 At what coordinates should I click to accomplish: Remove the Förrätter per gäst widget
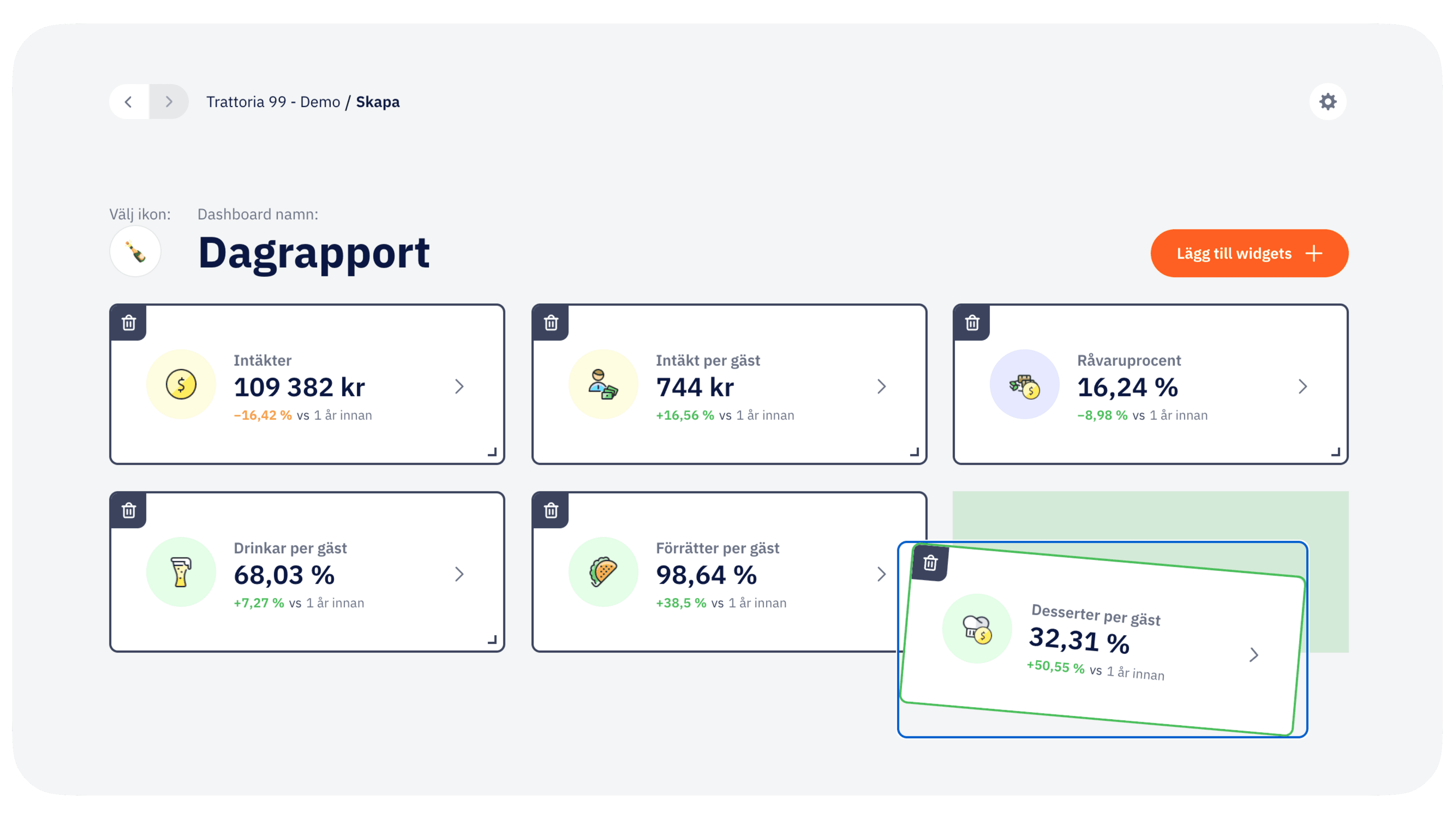coord(551,510)
